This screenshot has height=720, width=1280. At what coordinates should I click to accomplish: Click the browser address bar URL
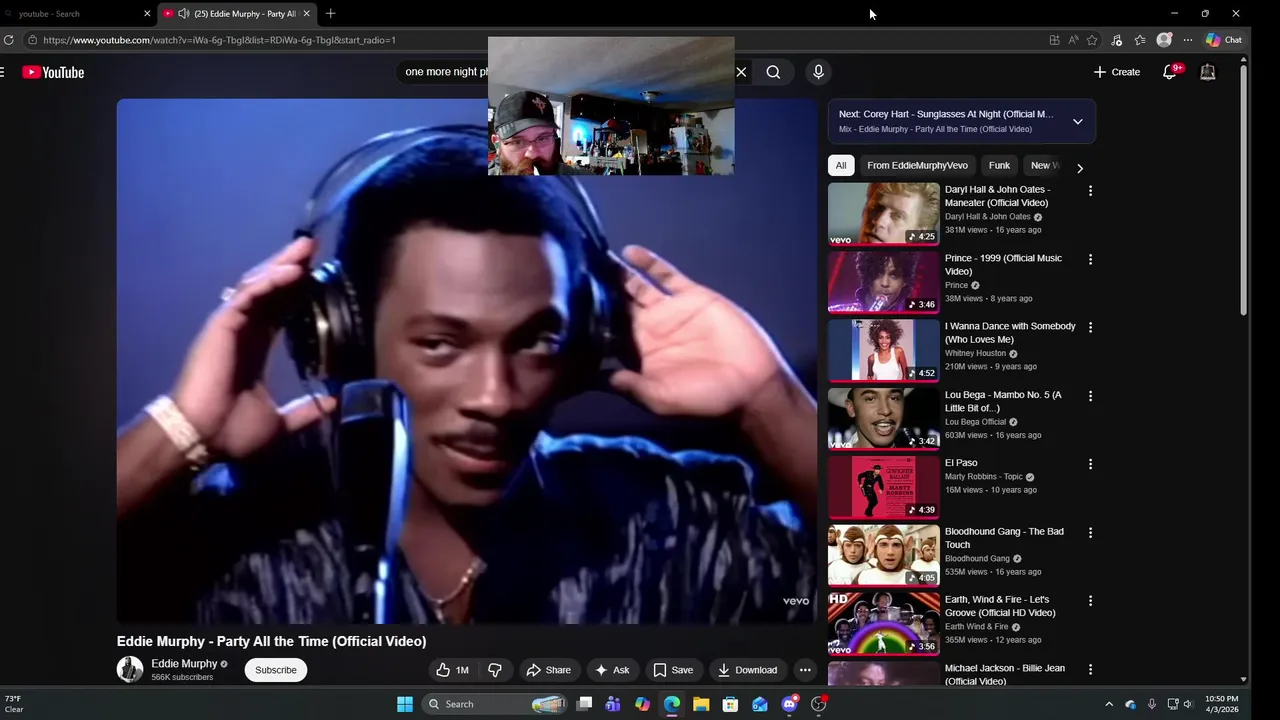click(x=219, y=40)
